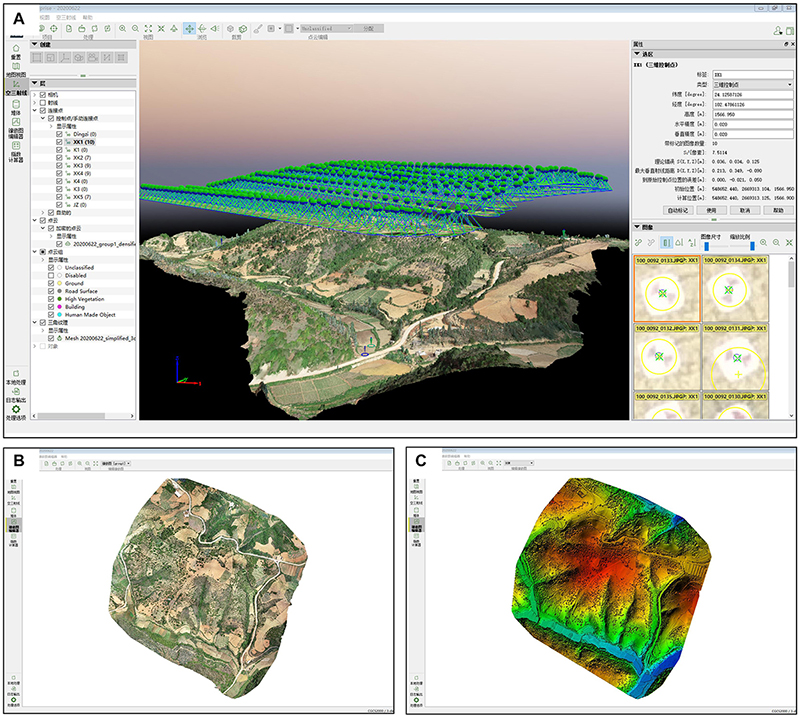Uncheck the Dingzi (0) control point
800x717 pixels.
tap(59, 134)
